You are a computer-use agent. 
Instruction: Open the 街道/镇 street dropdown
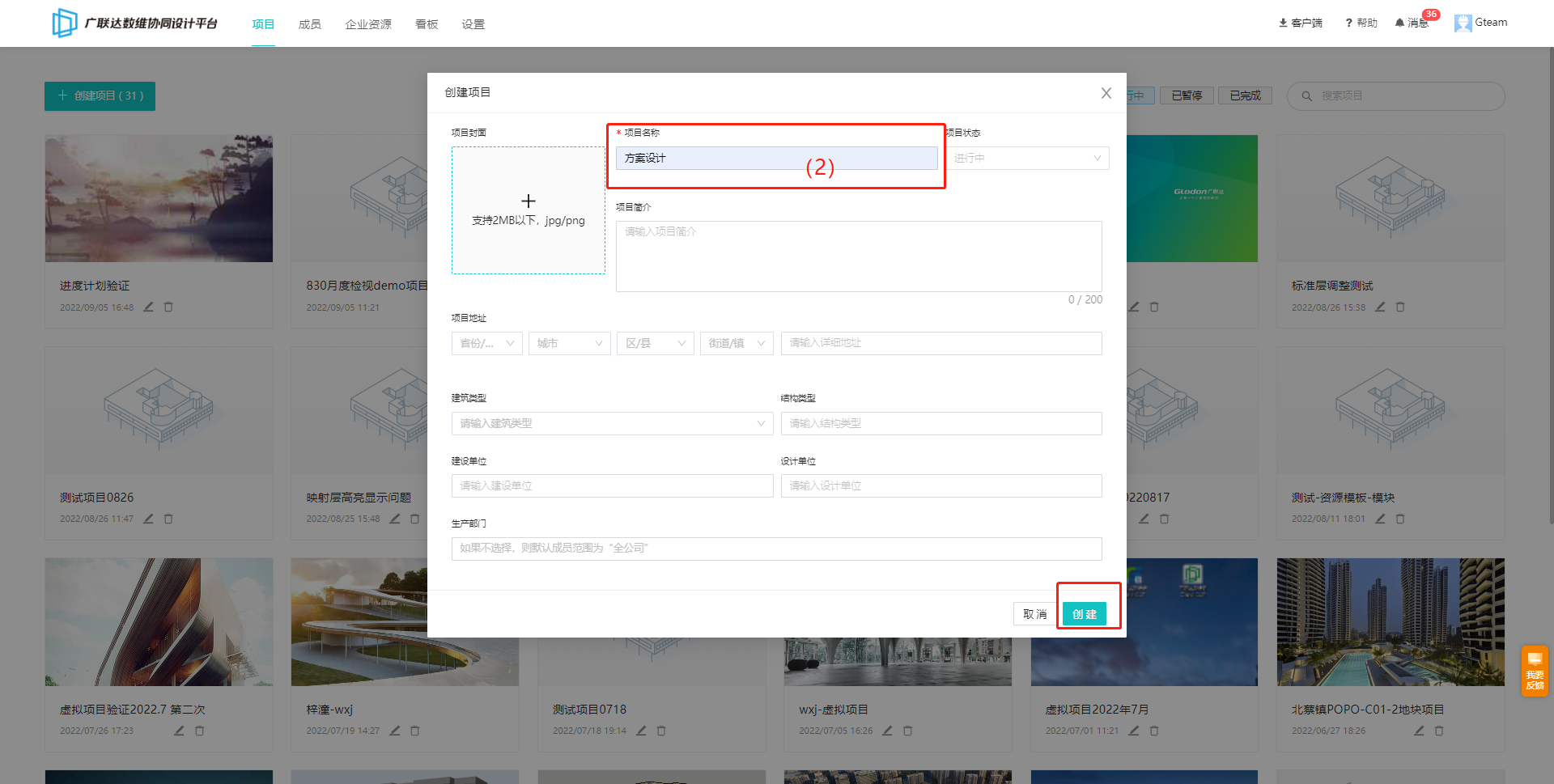737,343
